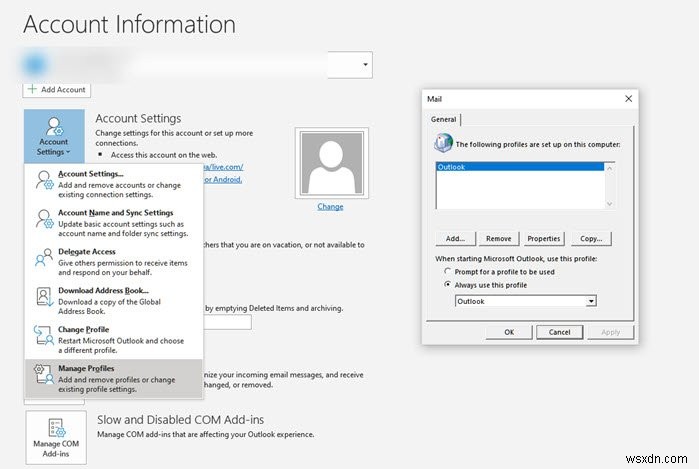The width and height of the screenshot is (699, 469).
Task: Select Change Profile menu entry
Action: click(x=114, y=339)
